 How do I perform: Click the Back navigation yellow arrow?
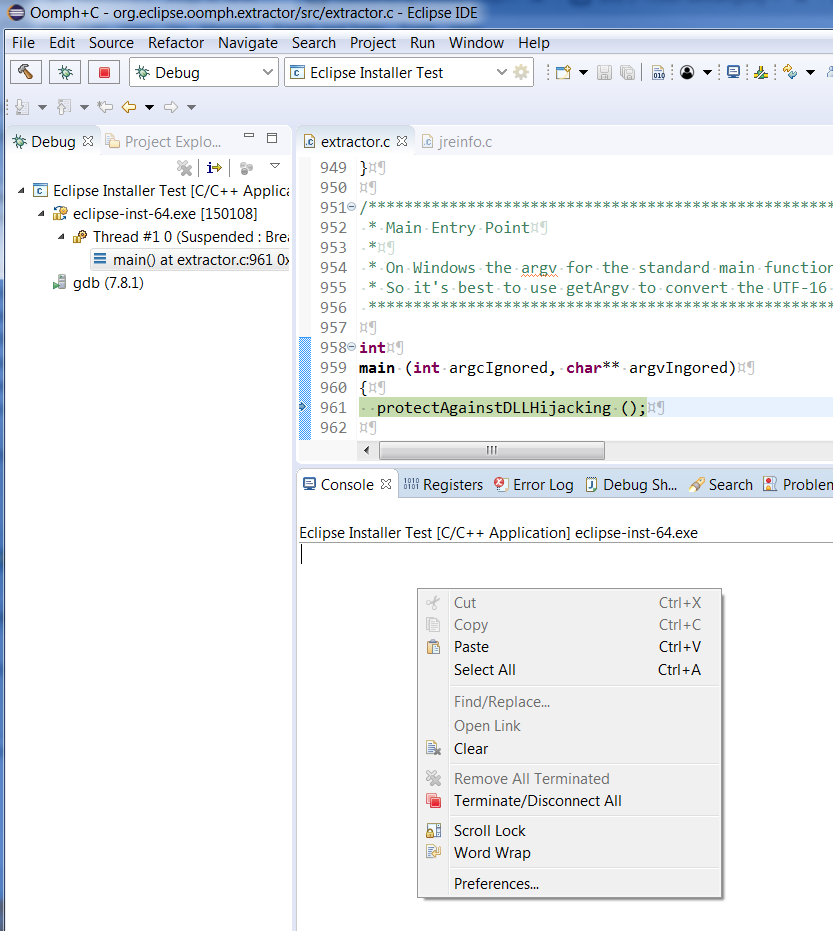click(x=129, y=107)
